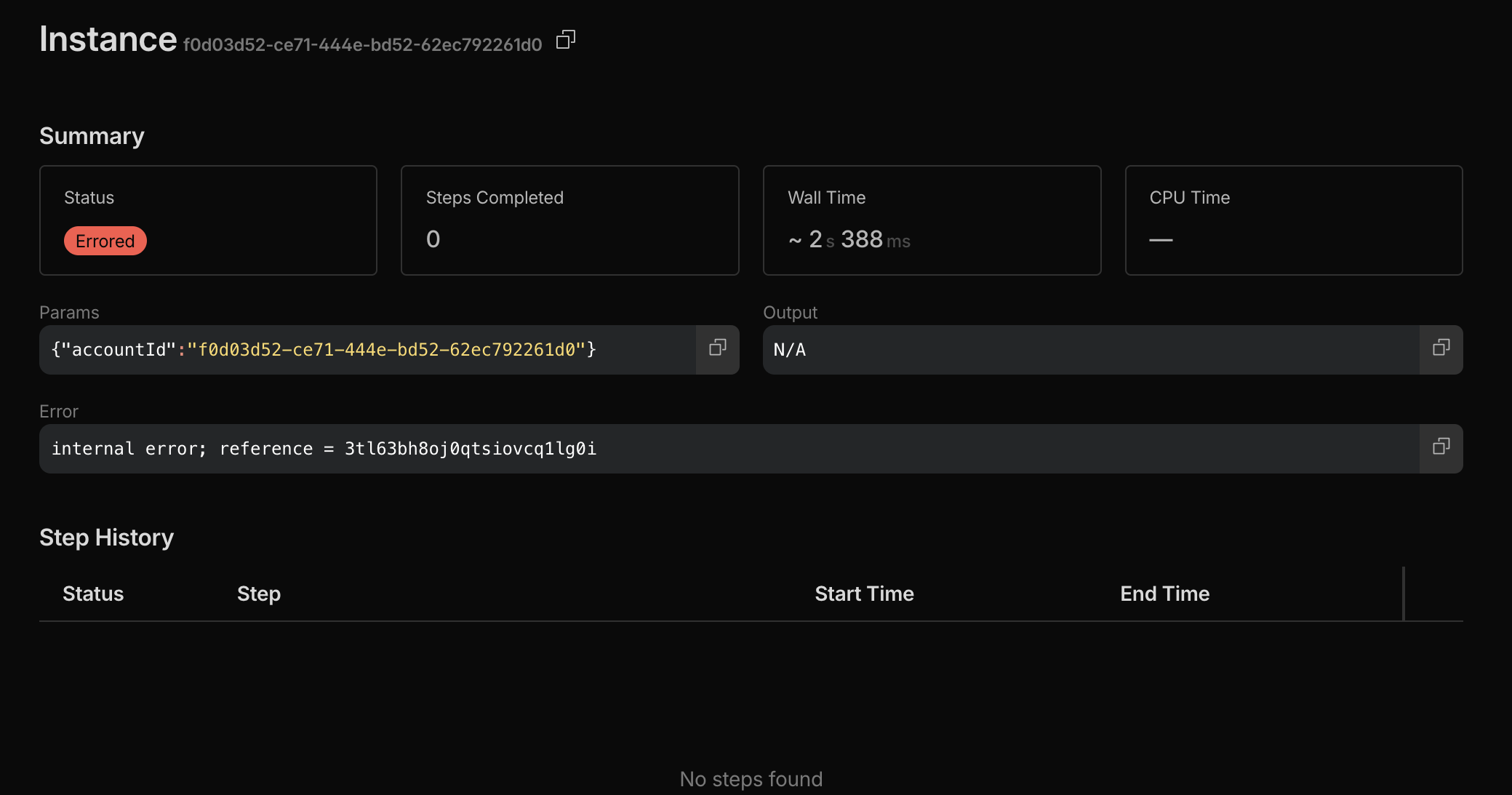Click the red Errored status badge

tap(105, 241)
